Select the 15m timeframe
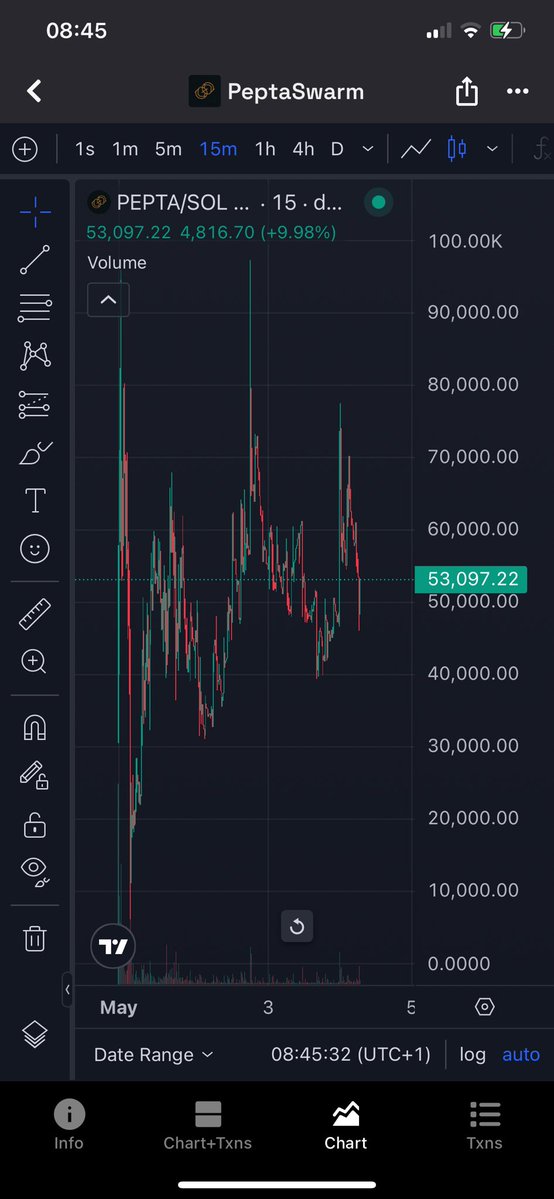554x1199 pixels. 218,149
